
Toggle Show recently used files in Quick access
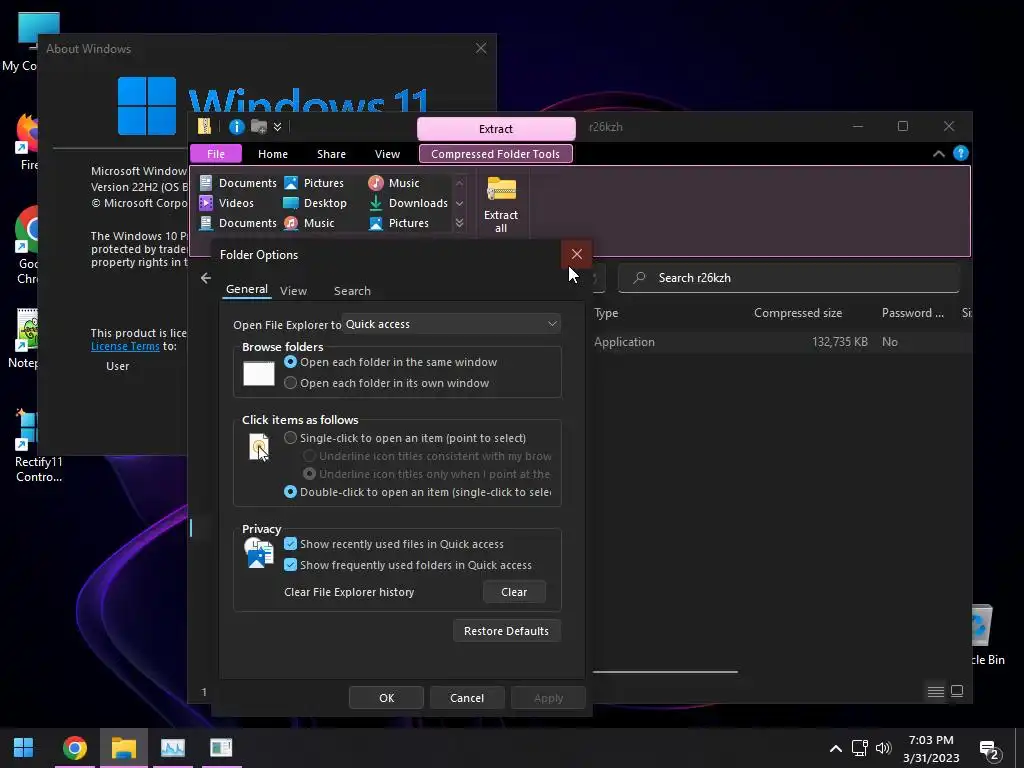(394, 544)
